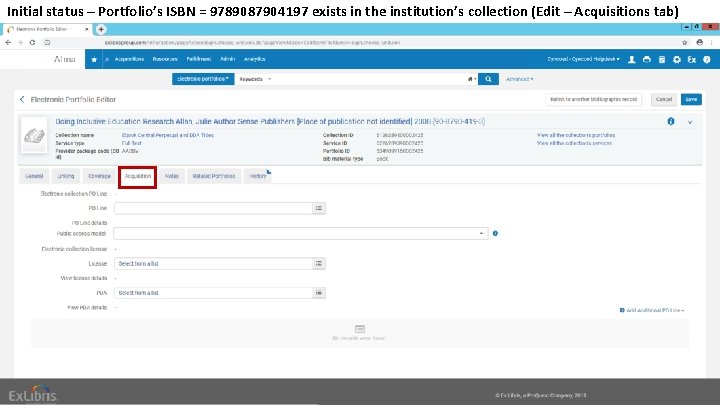Viewport: 720px width, 405px height.
Task: Open View all the collection's services link
Action: point(574,143)
